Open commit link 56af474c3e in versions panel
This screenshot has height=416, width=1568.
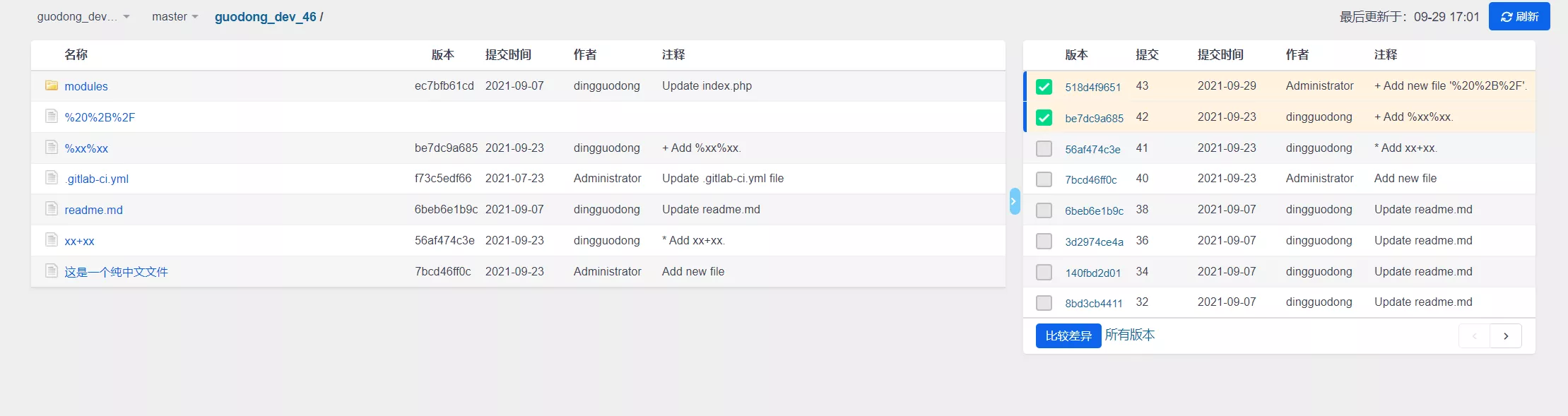click(x=1093, y=150)
